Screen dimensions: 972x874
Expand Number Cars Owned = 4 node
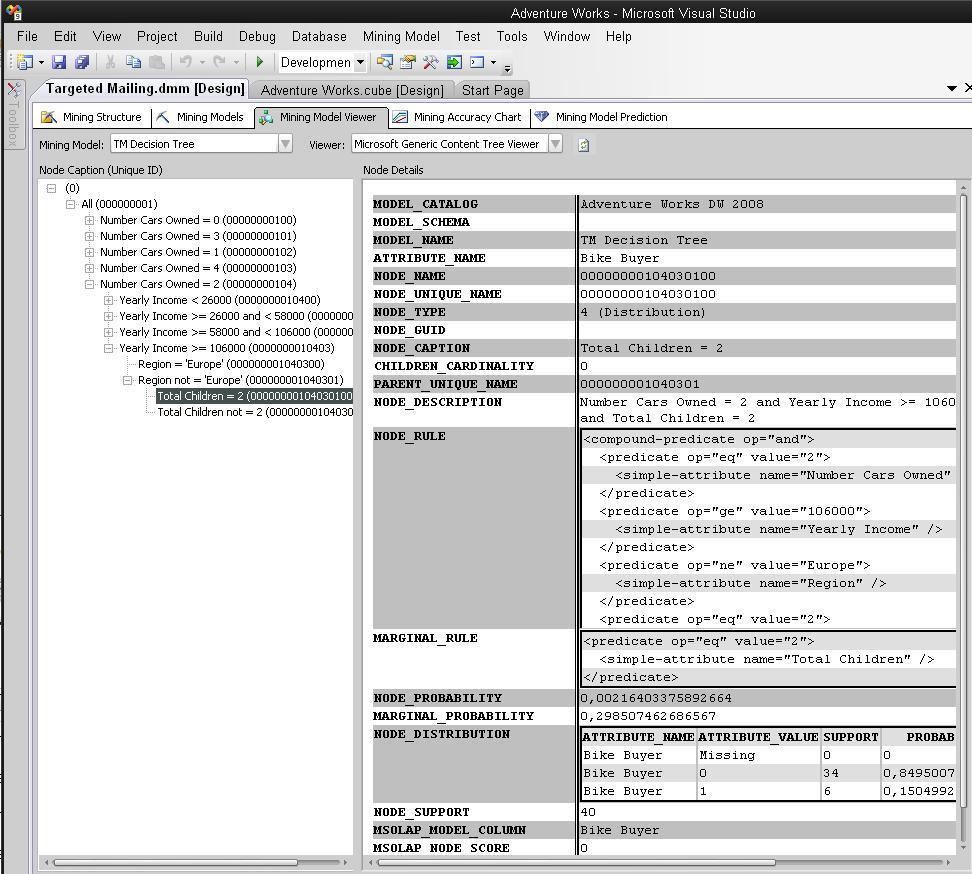pos(89,269)
